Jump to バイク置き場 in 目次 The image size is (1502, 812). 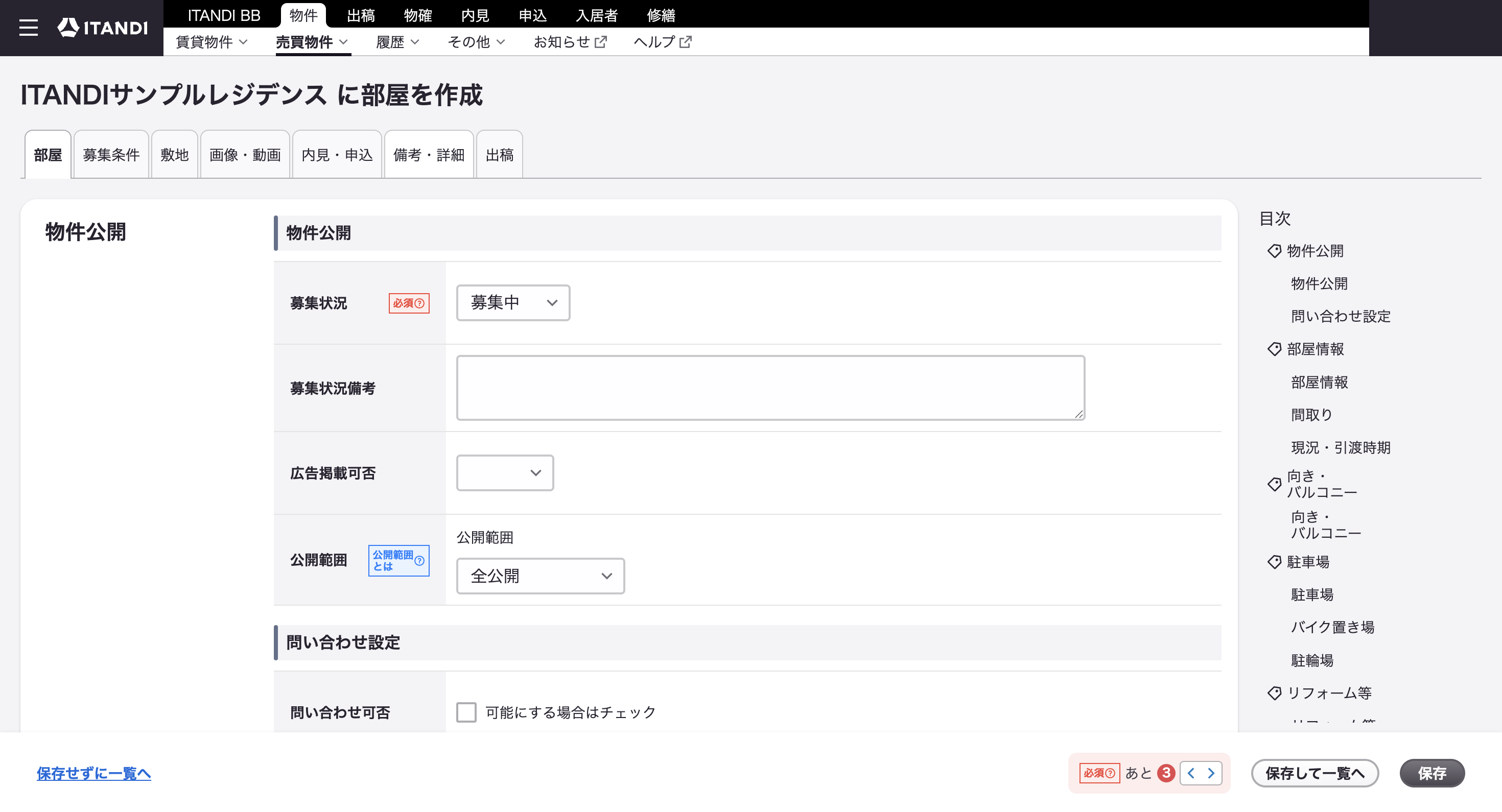[1332, 627]
